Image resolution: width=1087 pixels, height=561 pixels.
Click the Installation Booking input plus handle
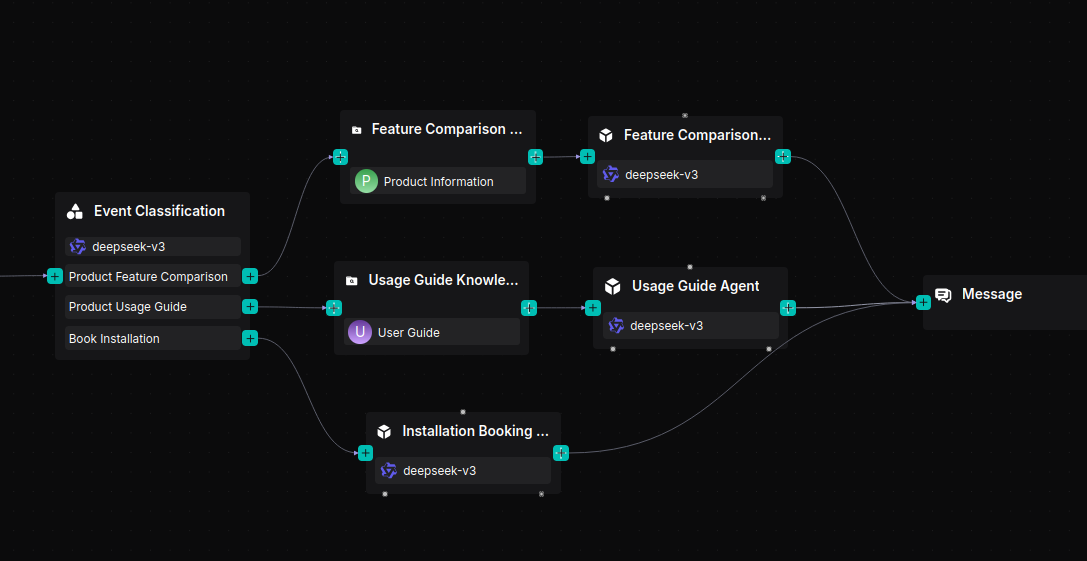click(x=366, y=453)
